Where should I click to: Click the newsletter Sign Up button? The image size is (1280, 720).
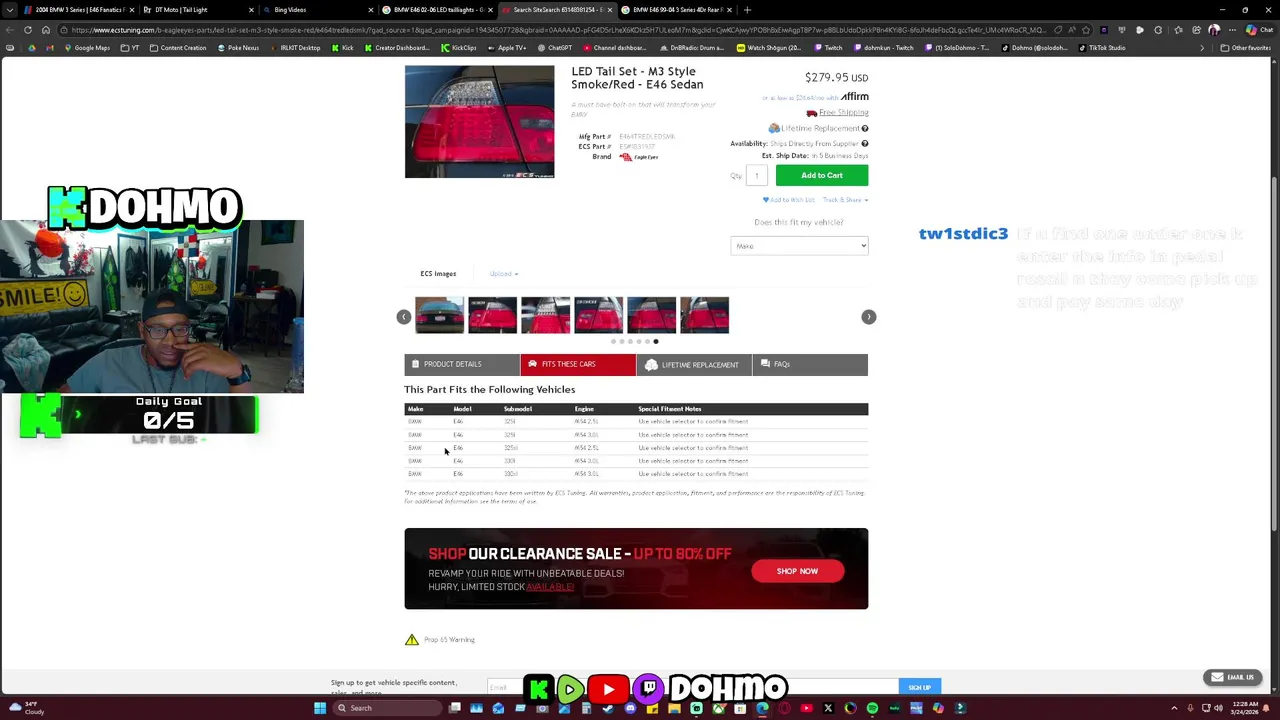[x=920, y=688]
